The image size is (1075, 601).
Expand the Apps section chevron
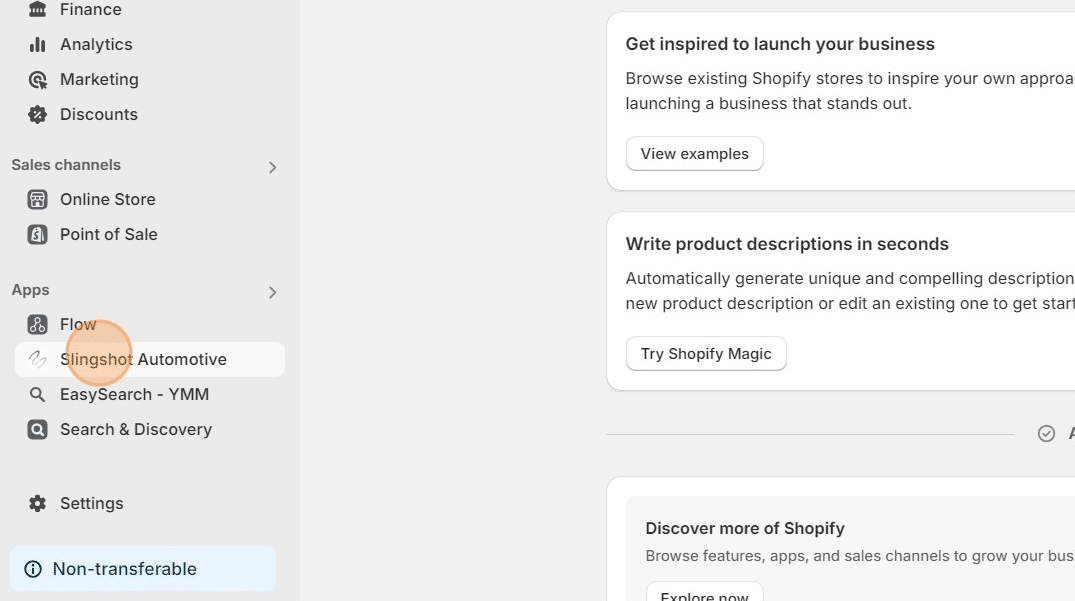pyautogui.click(x=272, y=293)
